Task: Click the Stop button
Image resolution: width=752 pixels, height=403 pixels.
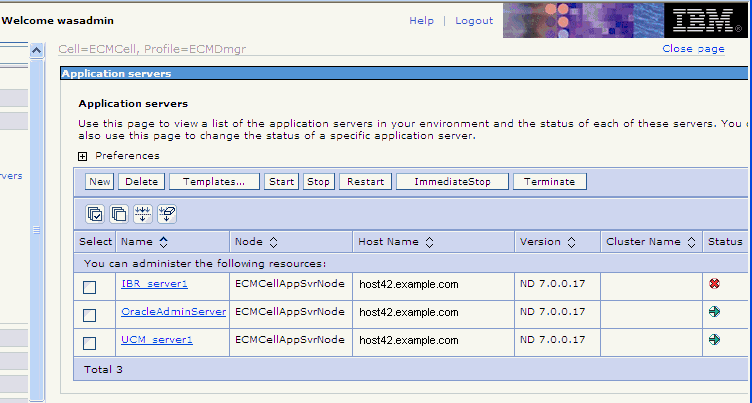Action: tap(318, 182)
